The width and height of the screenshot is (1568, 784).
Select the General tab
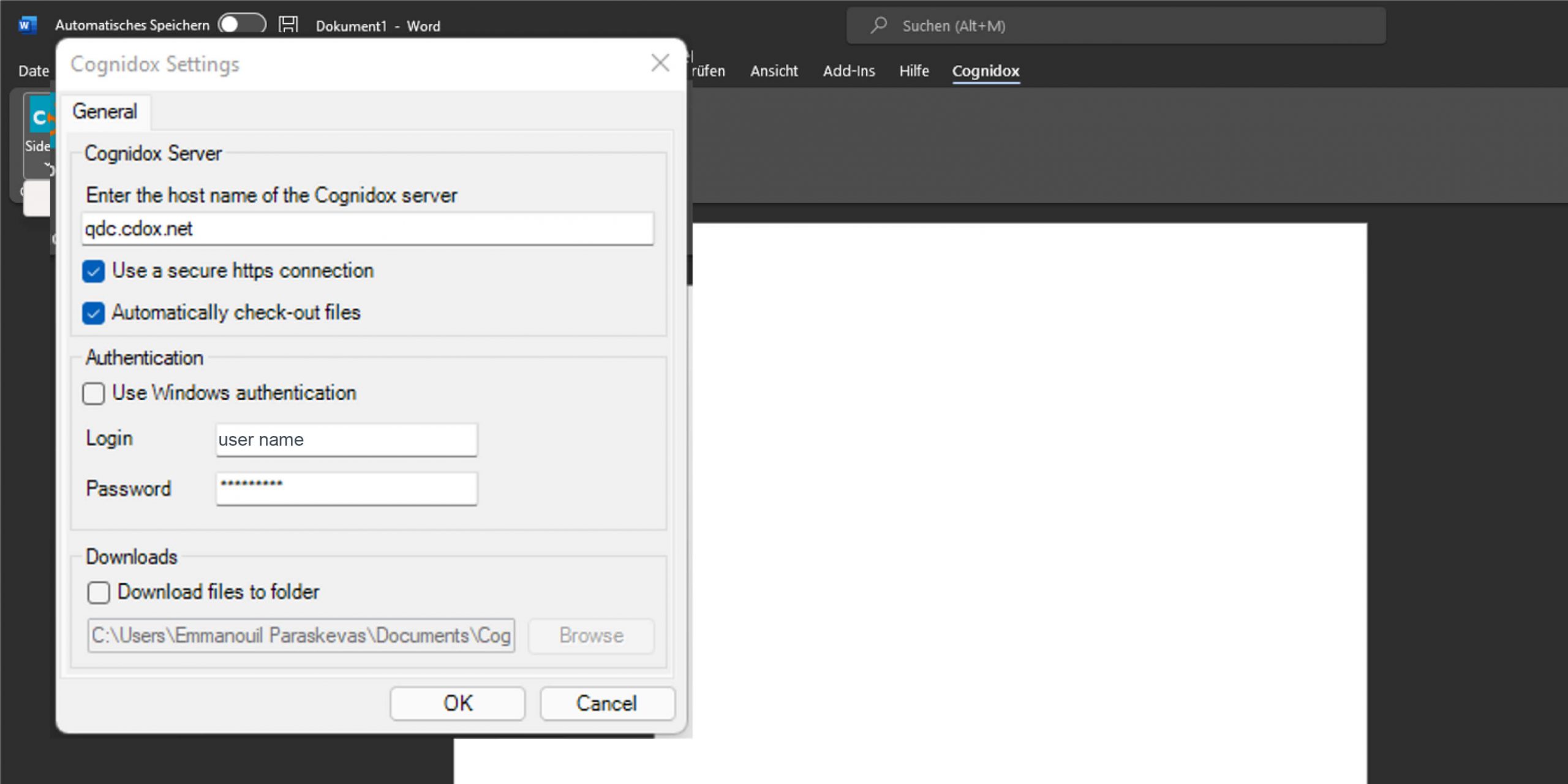click(x=105, y=111)
